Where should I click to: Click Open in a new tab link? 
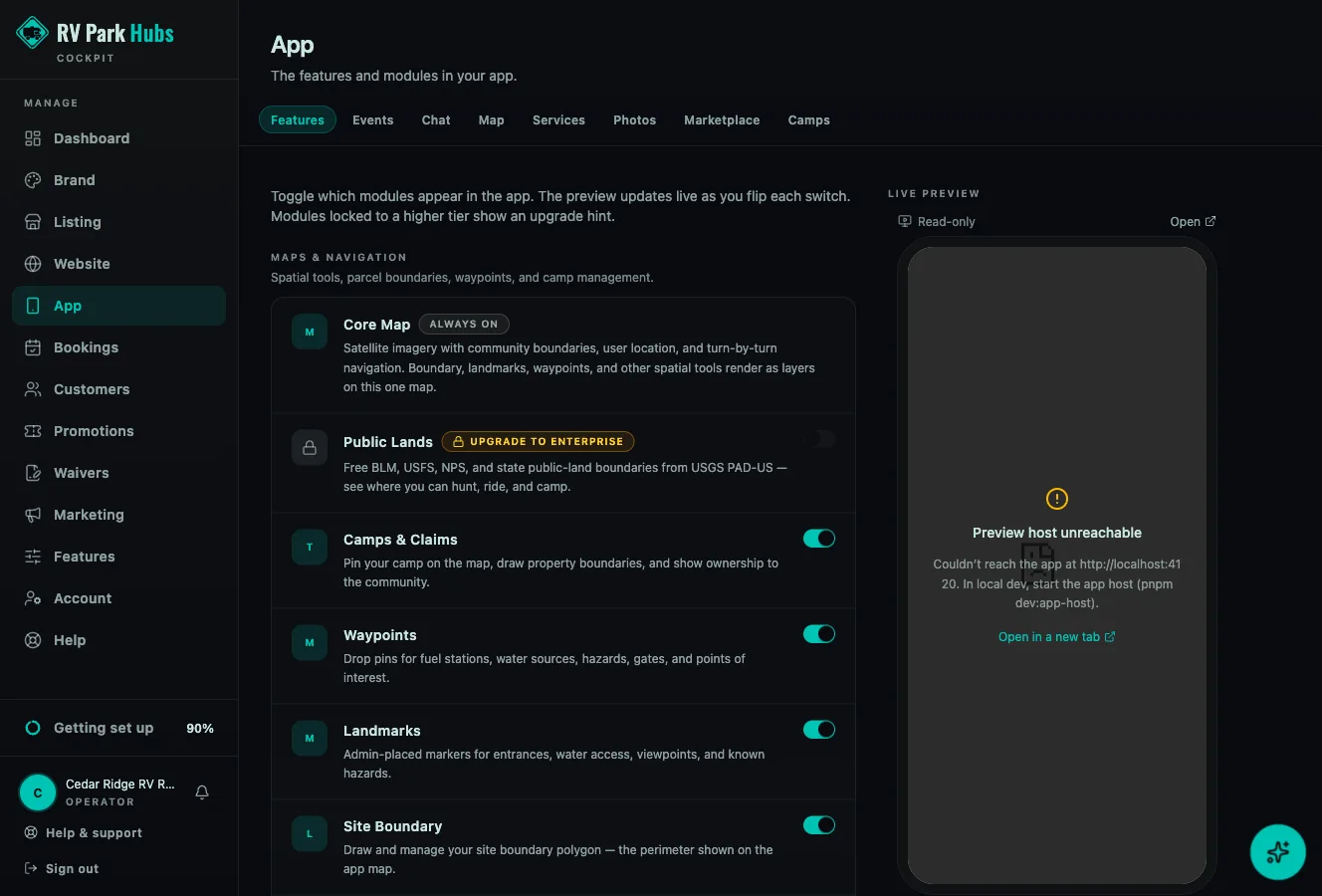pyautogui.click(x=1057, y=637)
